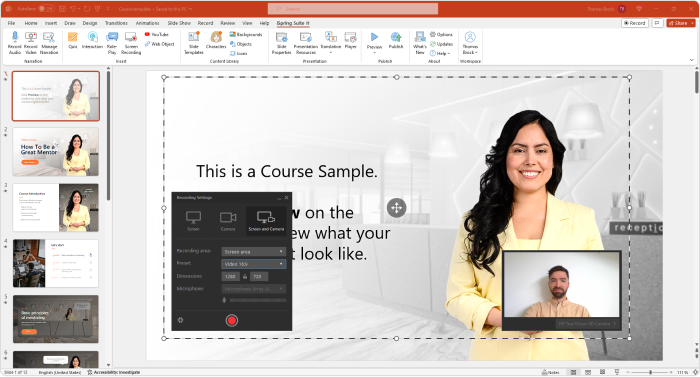This screenshot has height=377, width=700.
Task: Click the dimensions lock icon
Action: pos(245,276)
